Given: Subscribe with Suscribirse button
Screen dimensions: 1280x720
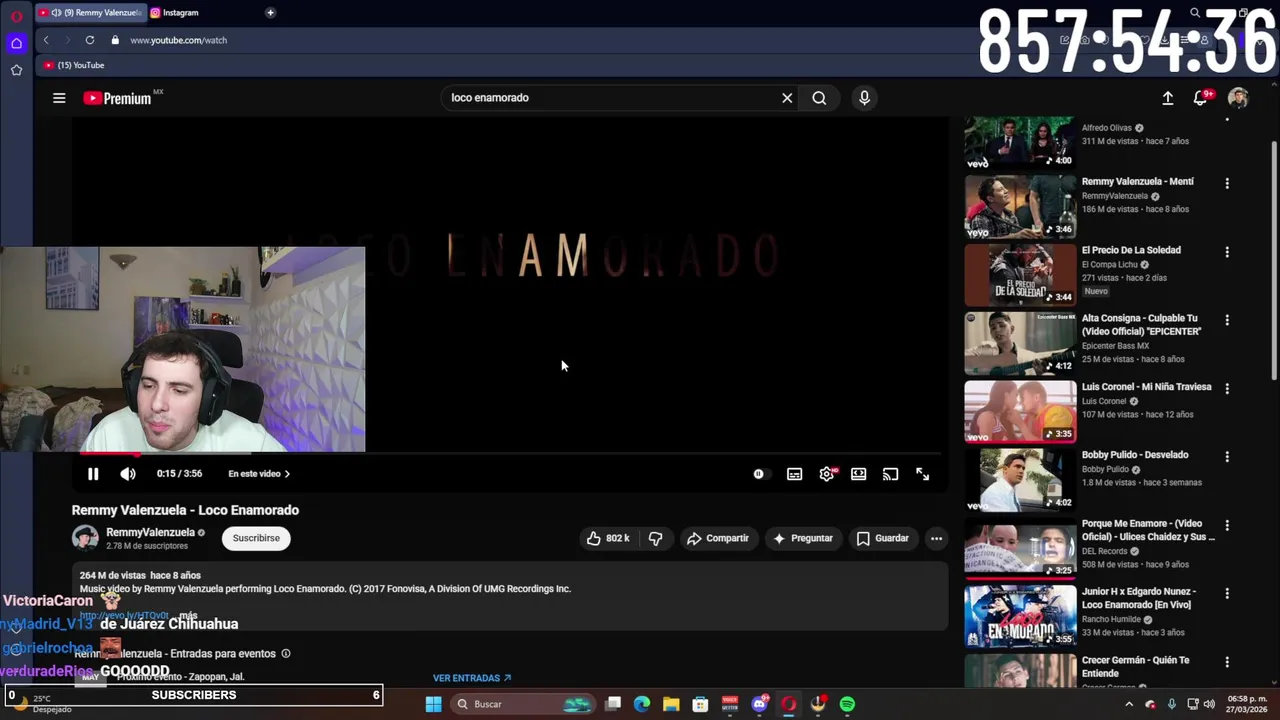Looking at the screenshot, I should (x=256, y=538).
